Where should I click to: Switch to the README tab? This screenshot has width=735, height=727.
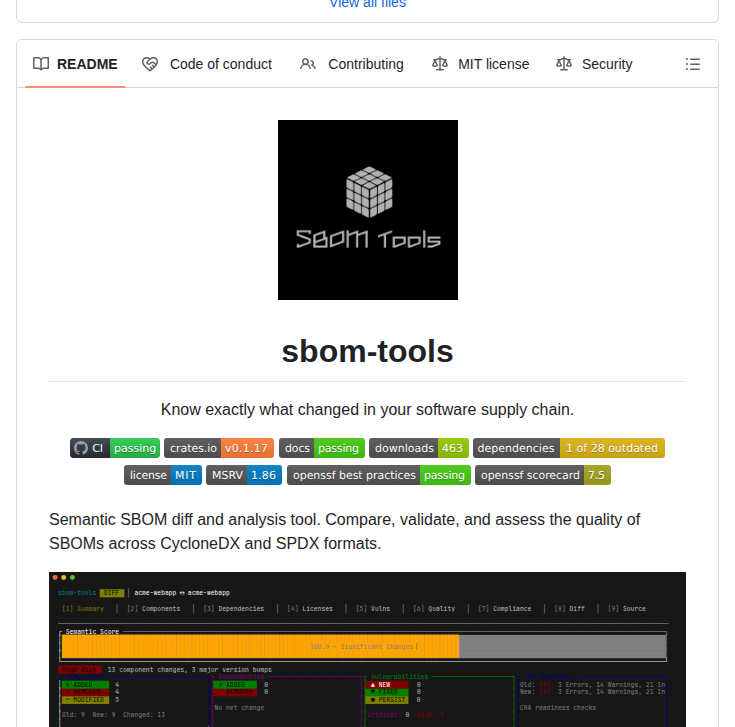[x=75, y=64]
